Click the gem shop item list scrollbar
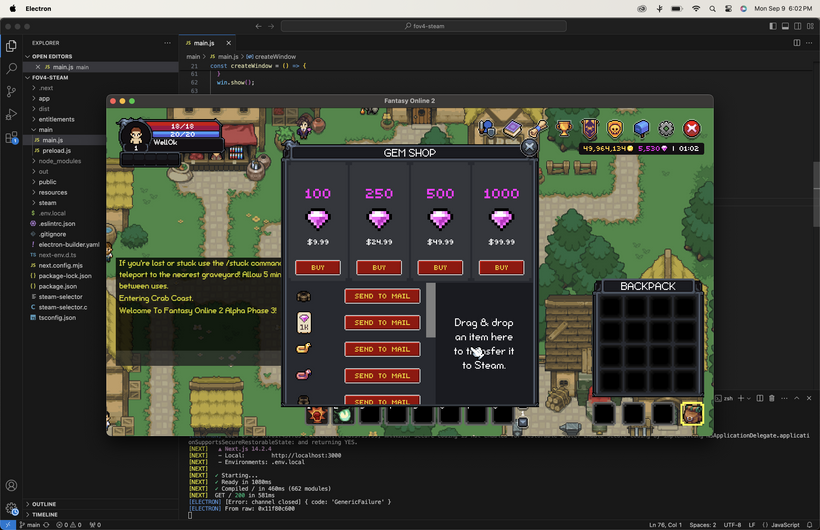This screenshot has height=530, width=820. [x=431, y=310]
